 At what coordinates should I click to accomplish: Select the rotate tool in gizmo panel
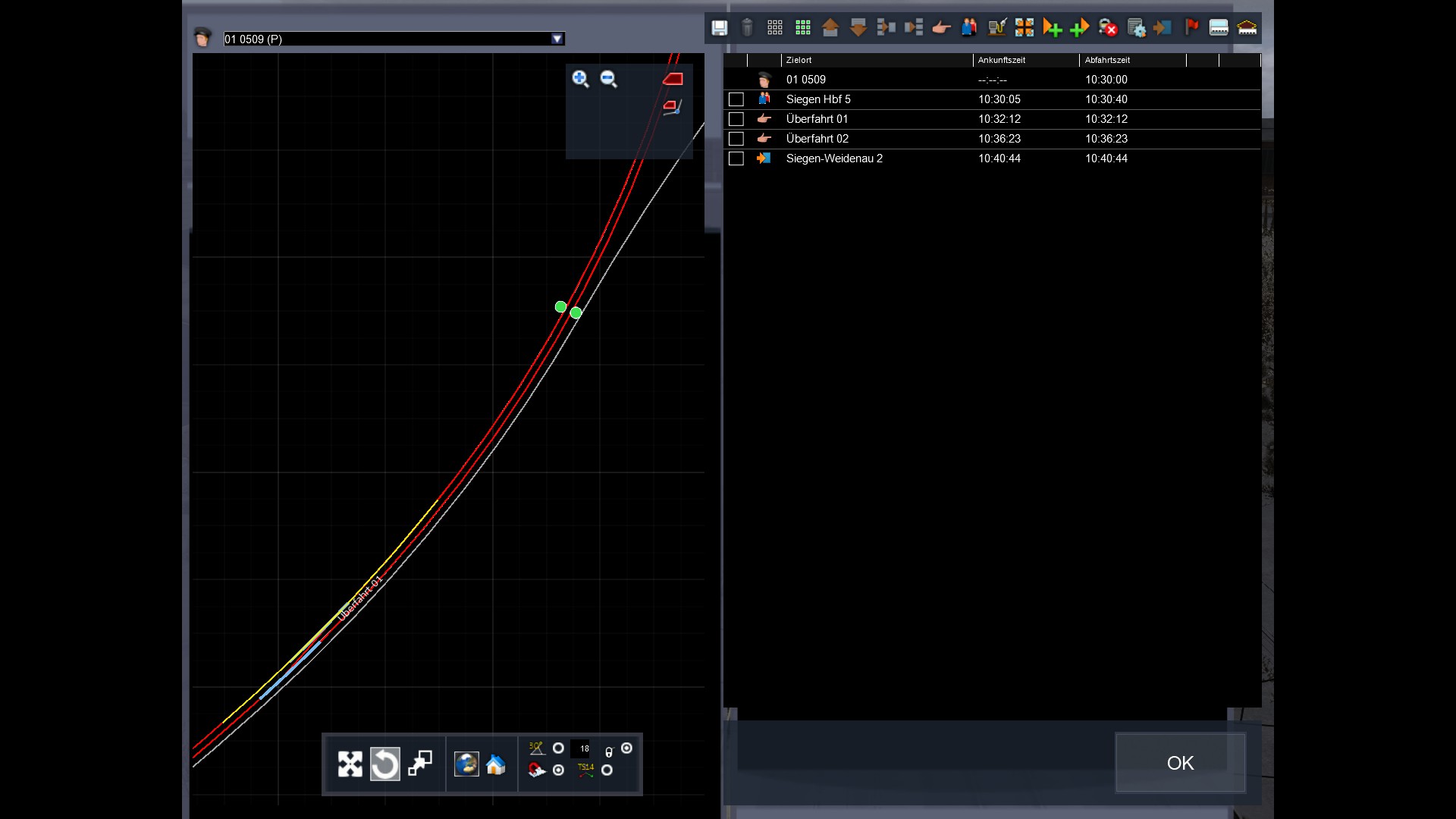pyautogui.click(x=384, y=764)
